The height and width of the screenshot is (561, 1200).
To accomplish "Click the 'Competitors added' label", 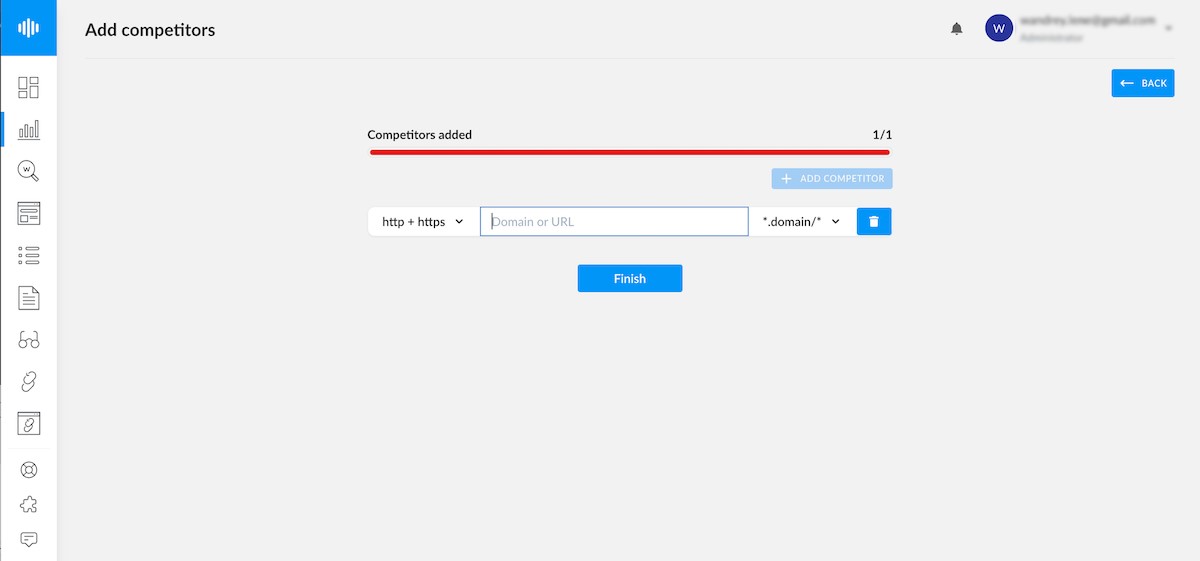I will [x=420, y=134].
